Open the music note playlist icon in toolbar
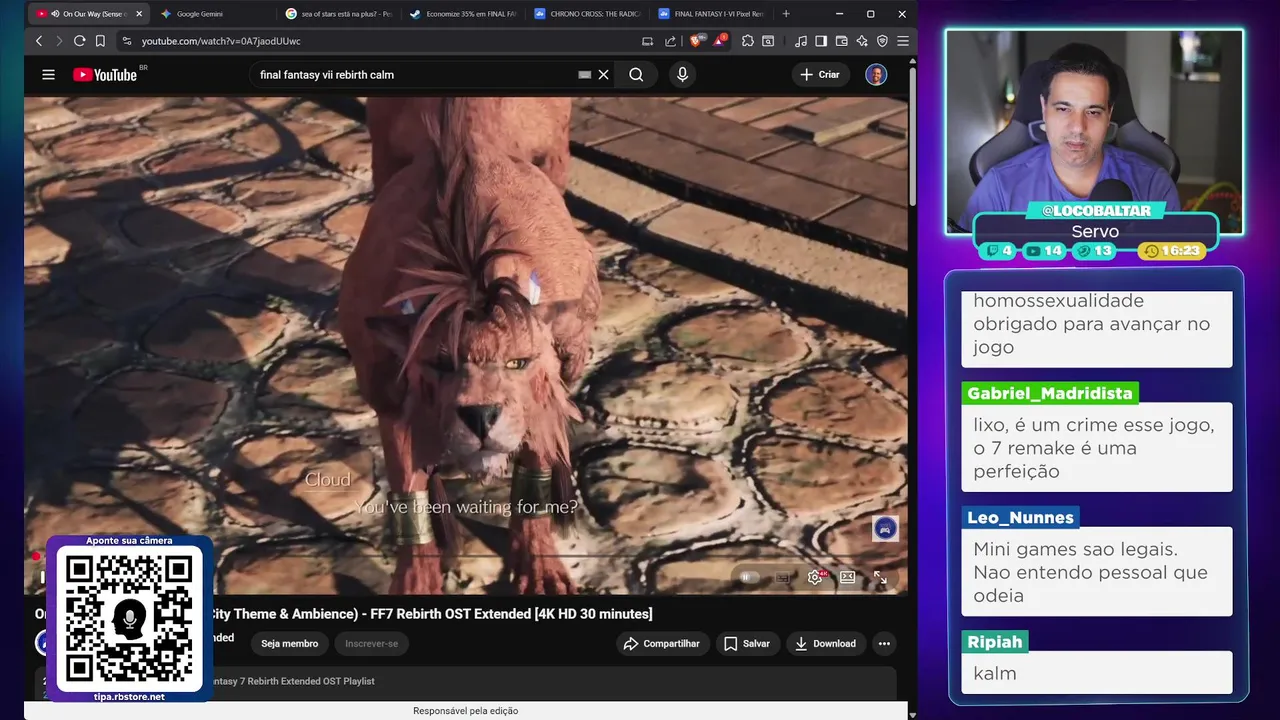Image resolution: width=1280 pixels, height=720 pixels. coord(800,41)
